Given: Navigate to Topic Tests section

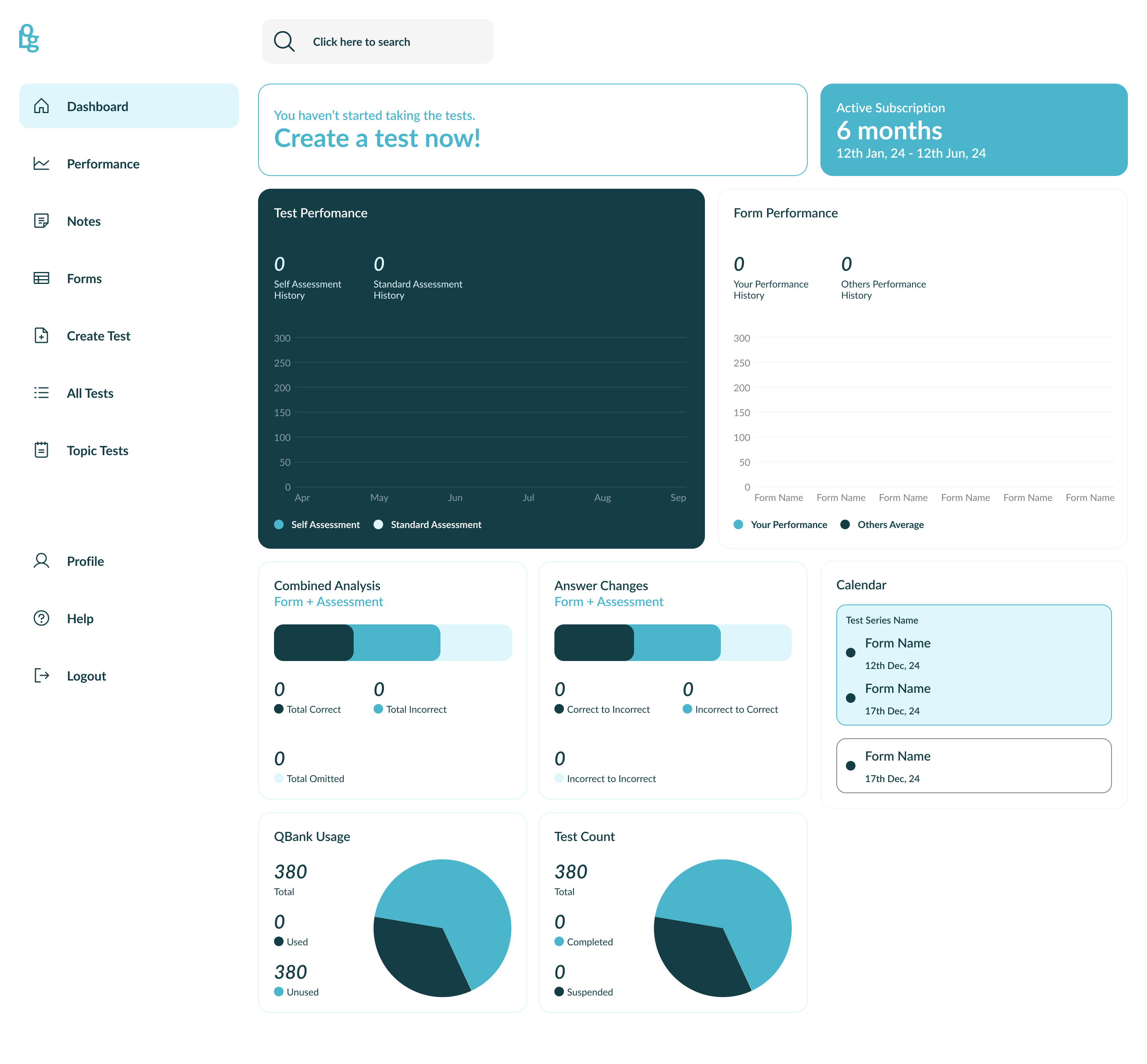Looking at the screenshot, I should [97, 450].
